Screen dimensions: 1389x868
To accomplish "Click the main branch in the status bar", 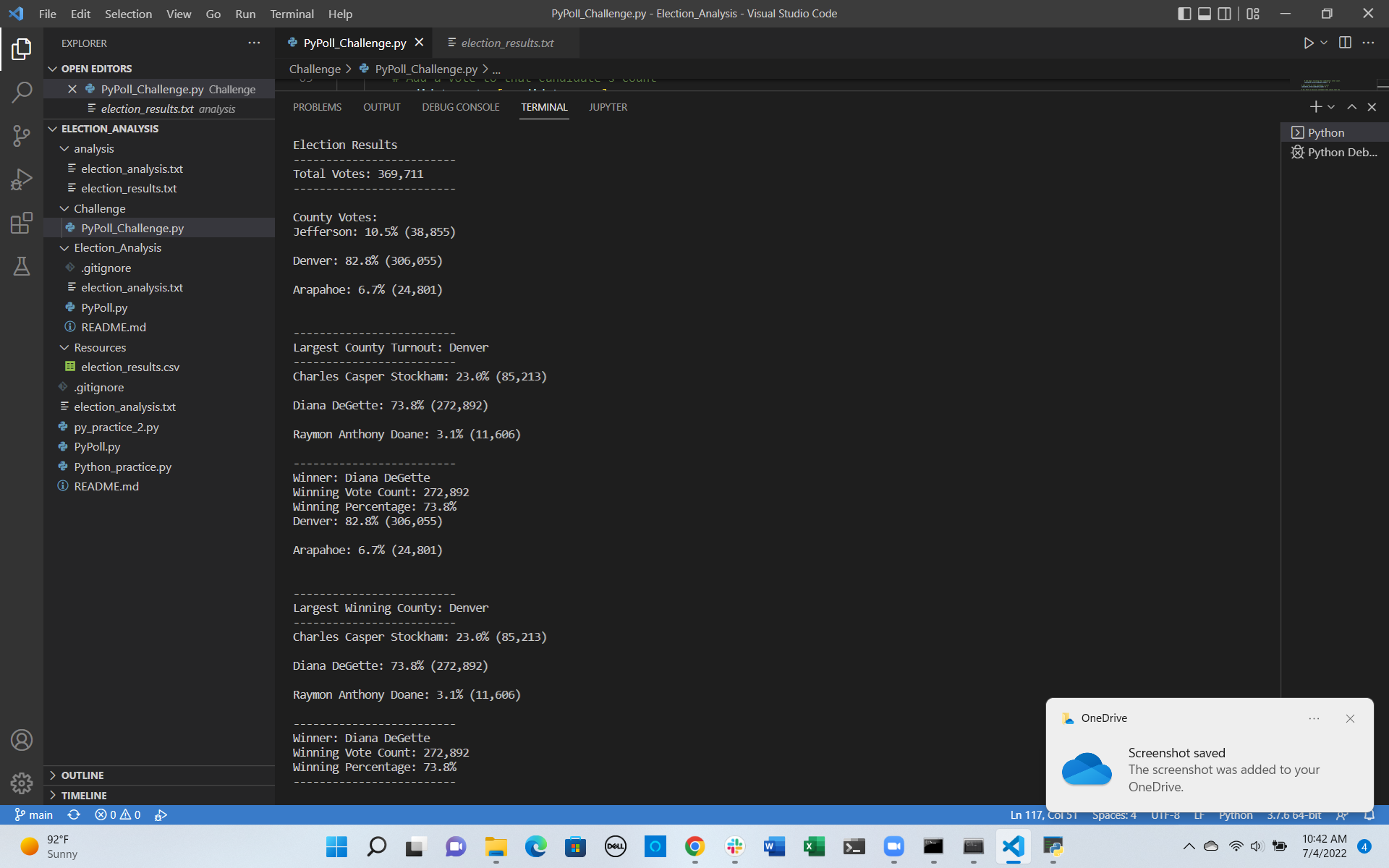I will [34, 814].
